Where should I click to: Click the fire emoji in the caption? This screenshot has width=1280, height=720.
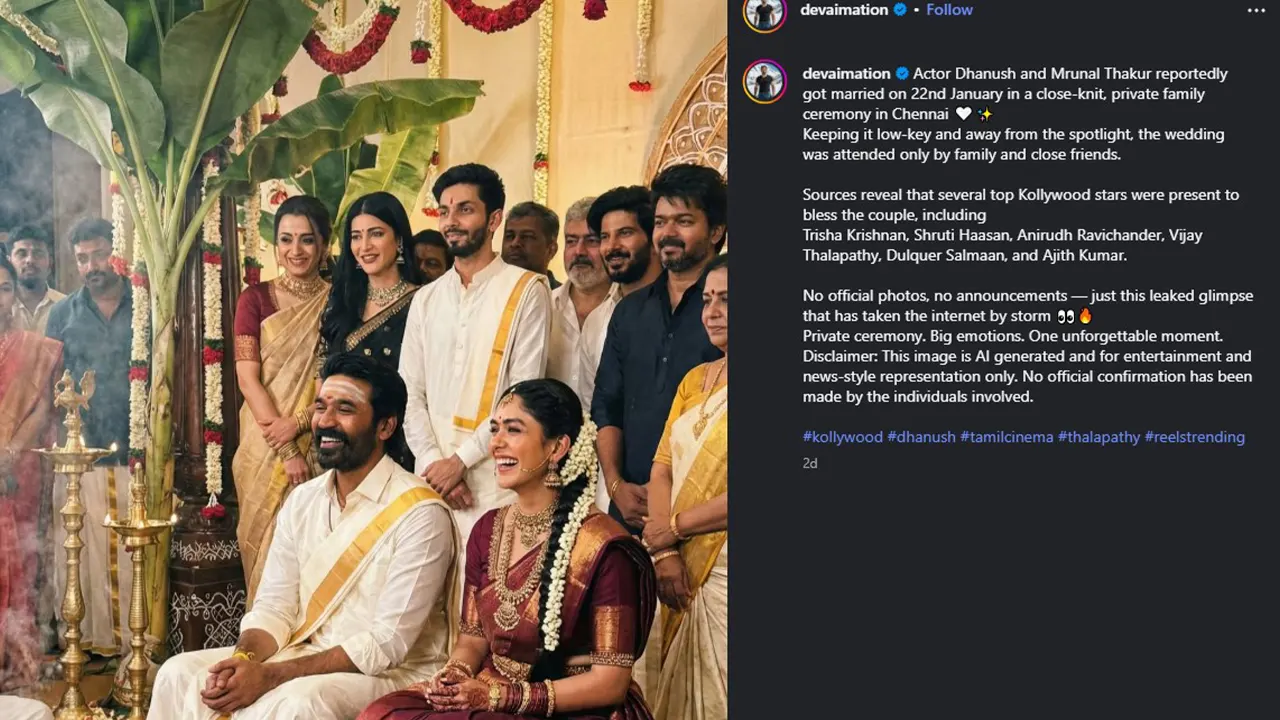(1086, 316)
